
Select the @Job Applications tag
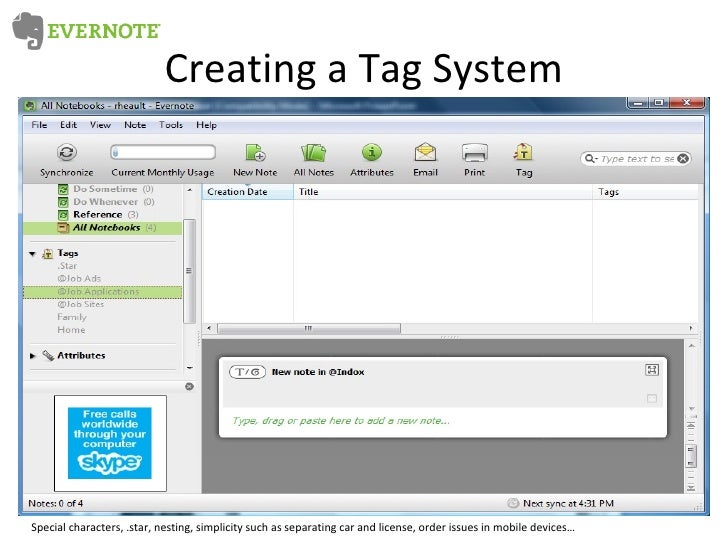tap(103, 292)
